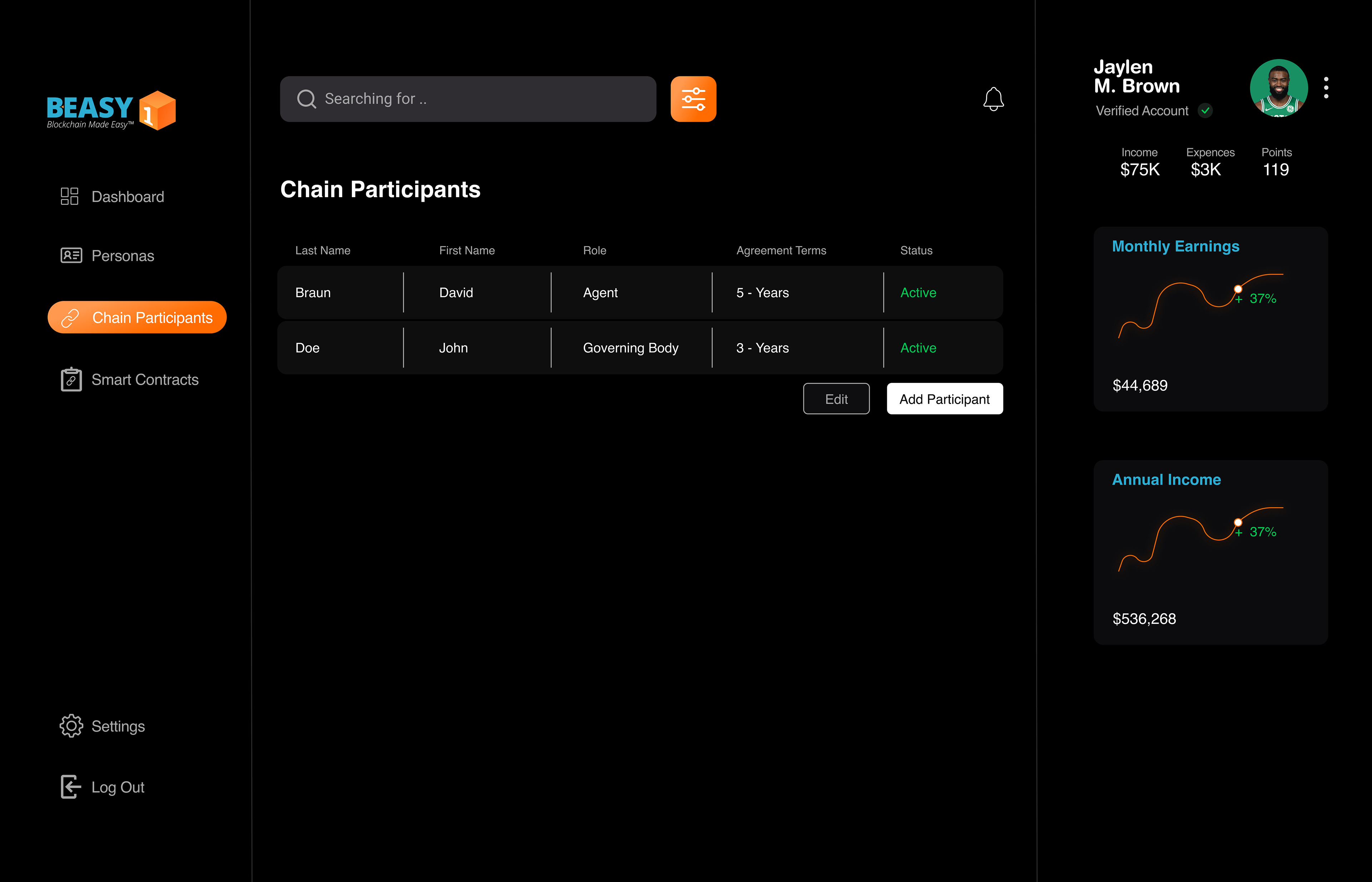
Task: Click the green verified checkmark badge
Action: coord(1205,110)
